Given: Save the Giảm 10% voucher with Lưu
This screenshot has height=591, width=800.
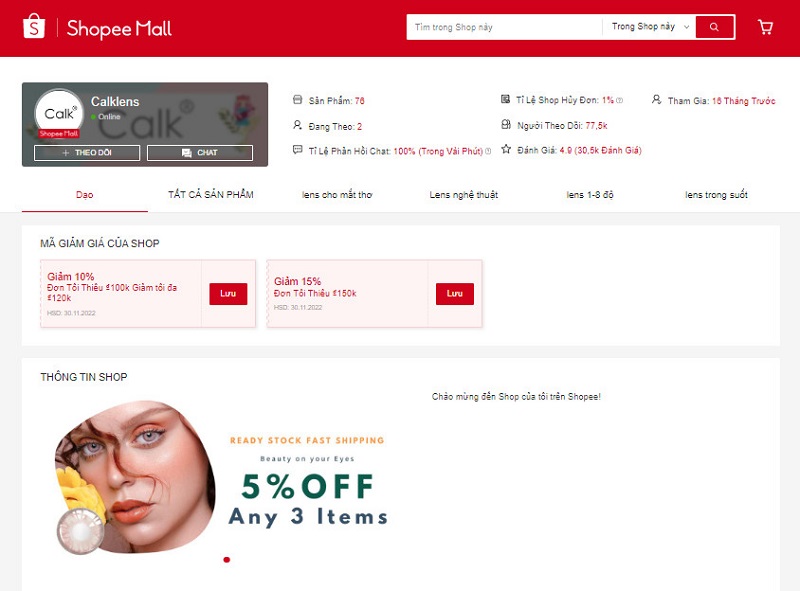Looking at the screenshot, I should (228, 293).
